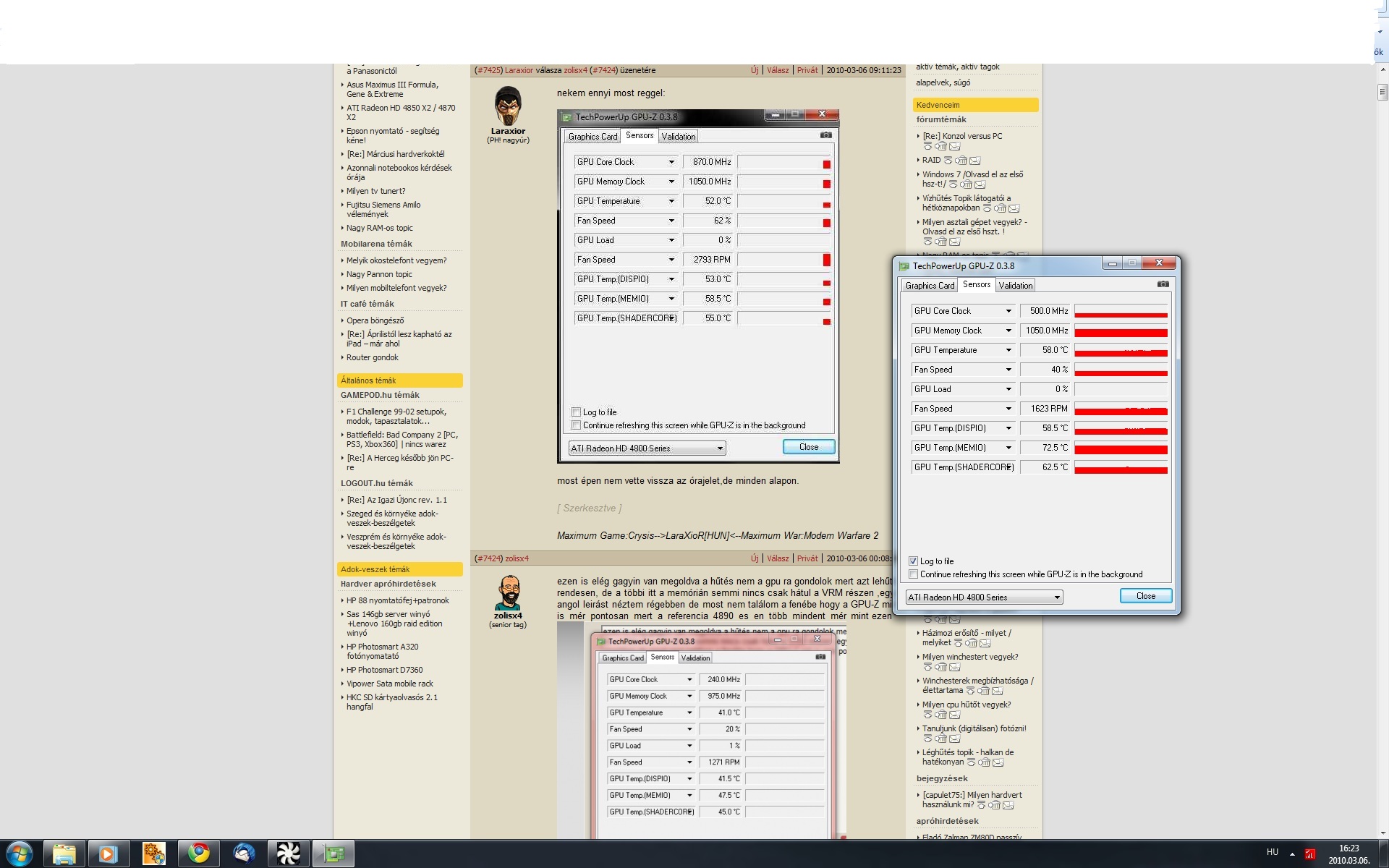The image size is (1389, 868).
Task: Click the envelope icon under 'Konzol versus PC'
Action: (x=954, y=146)
